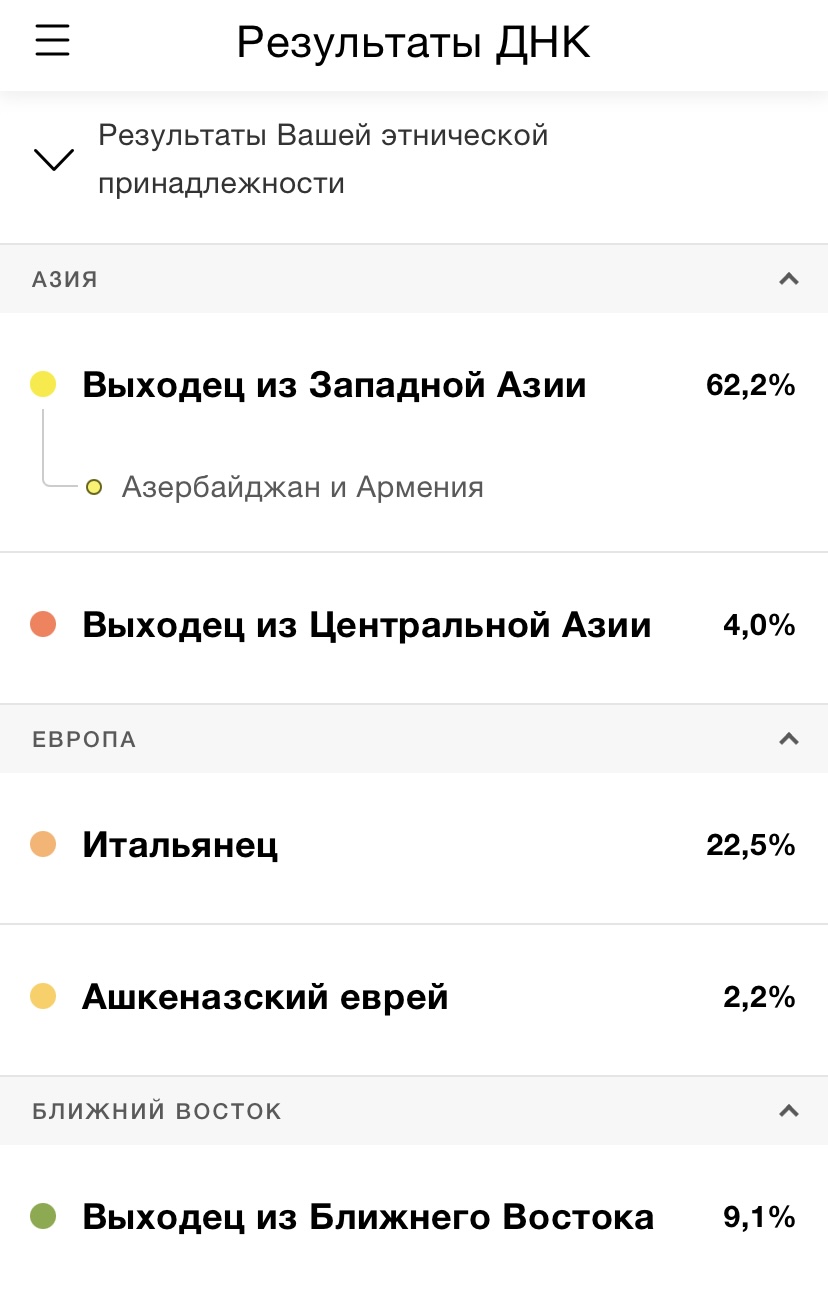The width and height of the screenshot is (828, 1294).
Task: Open Ашкеназский еврей ethnicity details
Action: tap(265, 998)
